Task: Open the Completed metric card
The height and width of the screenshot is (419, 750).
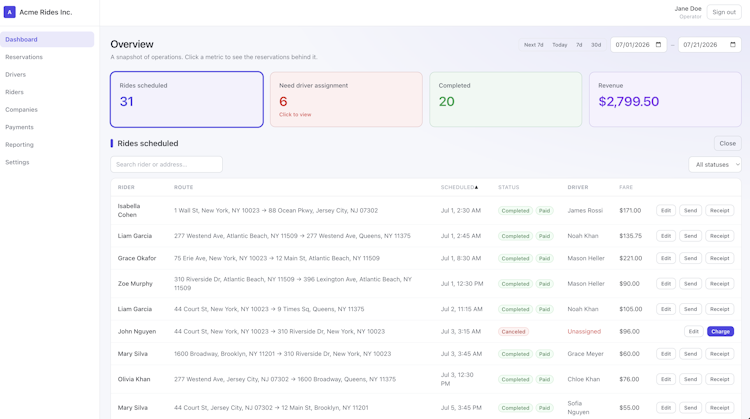Action: 506,99
